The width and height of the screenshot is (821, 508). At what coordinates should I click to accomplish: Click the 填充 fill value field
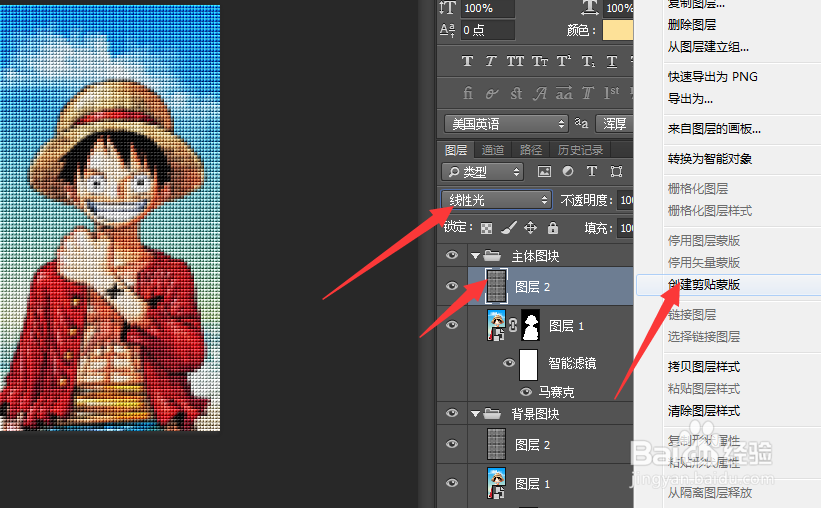click(x=625, y=228)
